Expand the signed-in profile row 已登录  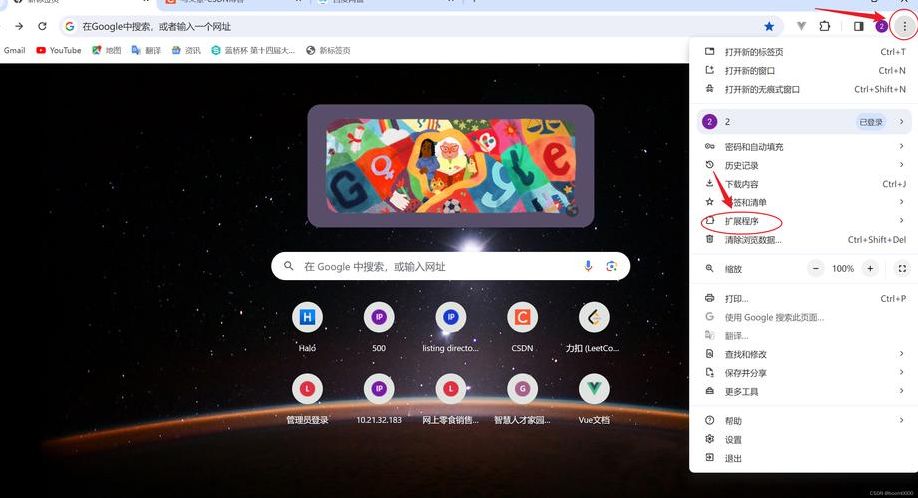[805, 122]
